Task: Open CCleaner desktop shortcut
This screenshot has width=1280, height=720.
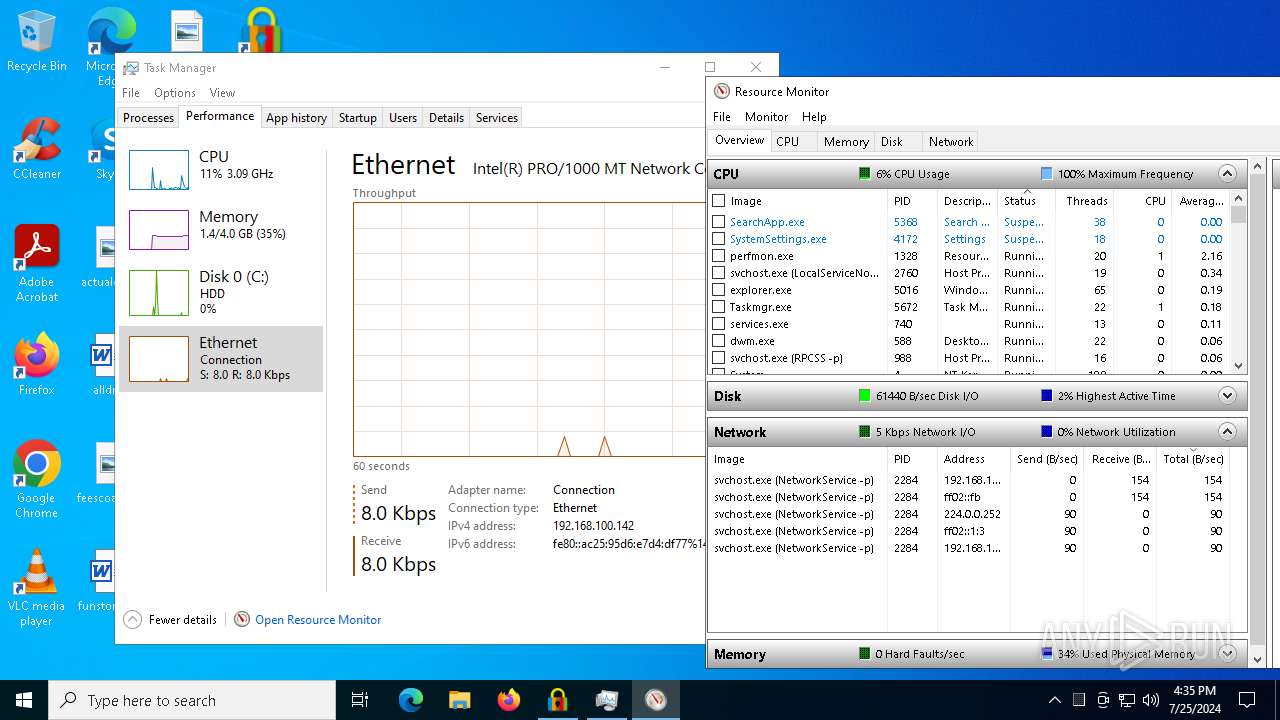Action: click(x=36, y=149)
